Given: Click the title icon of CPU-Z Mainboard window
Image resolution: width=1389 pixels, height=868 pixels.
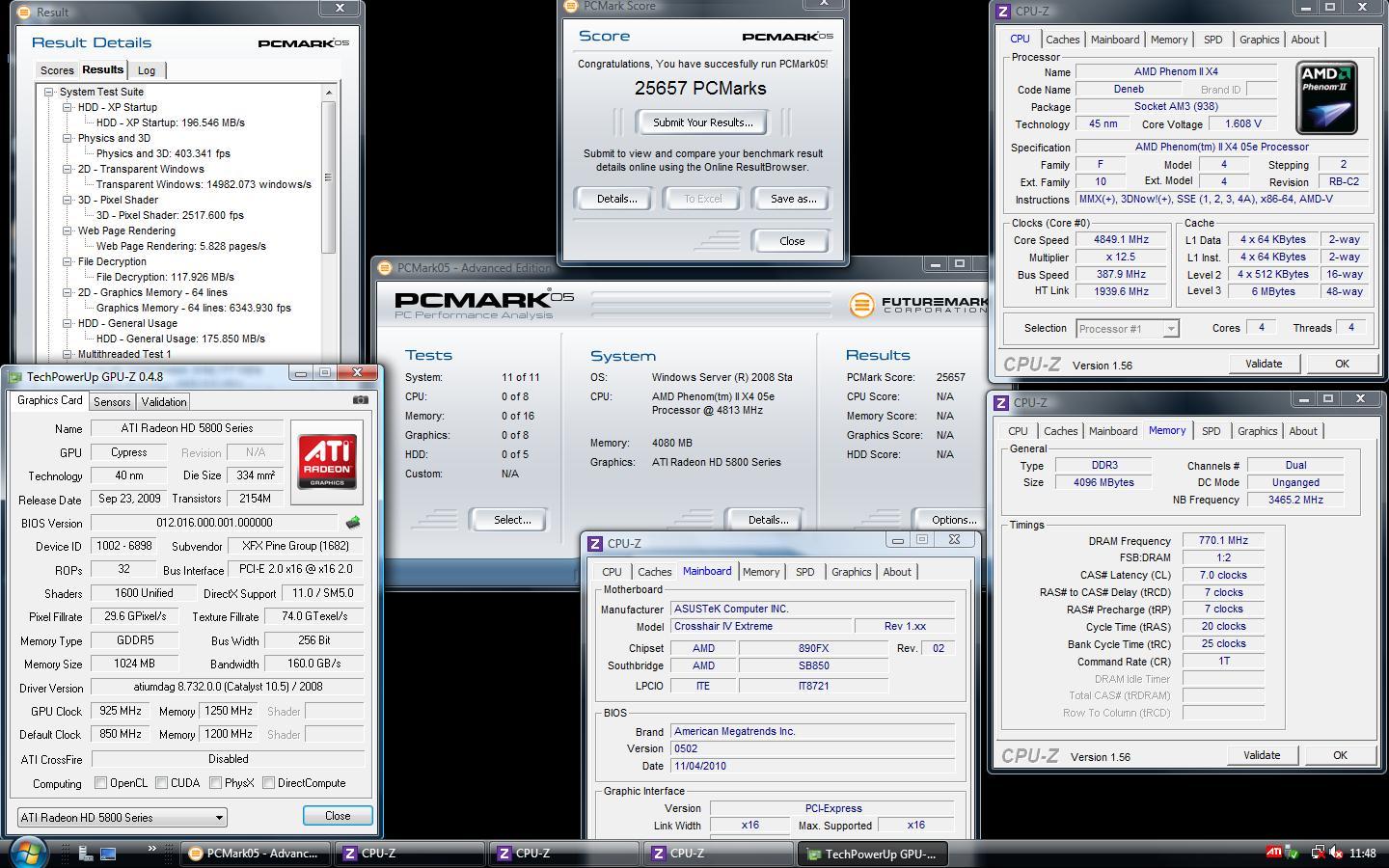Looking at the screenshot, I should tap(596, 543).
